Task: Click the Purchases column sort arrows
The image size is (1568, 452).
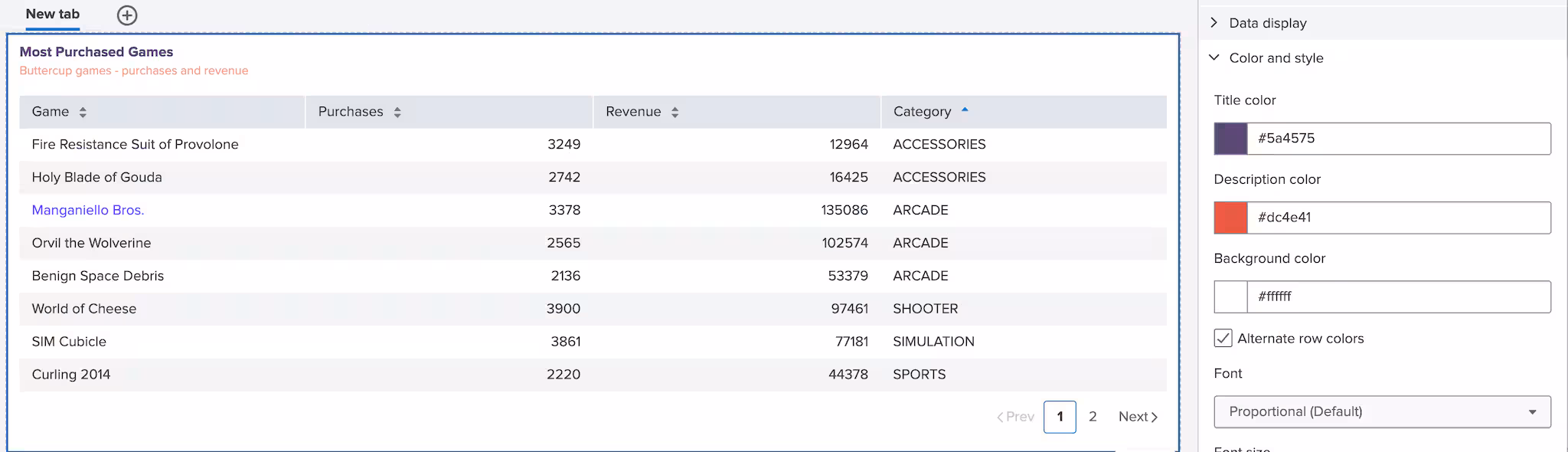Action: pyautogui.click(x=397, y=113)
